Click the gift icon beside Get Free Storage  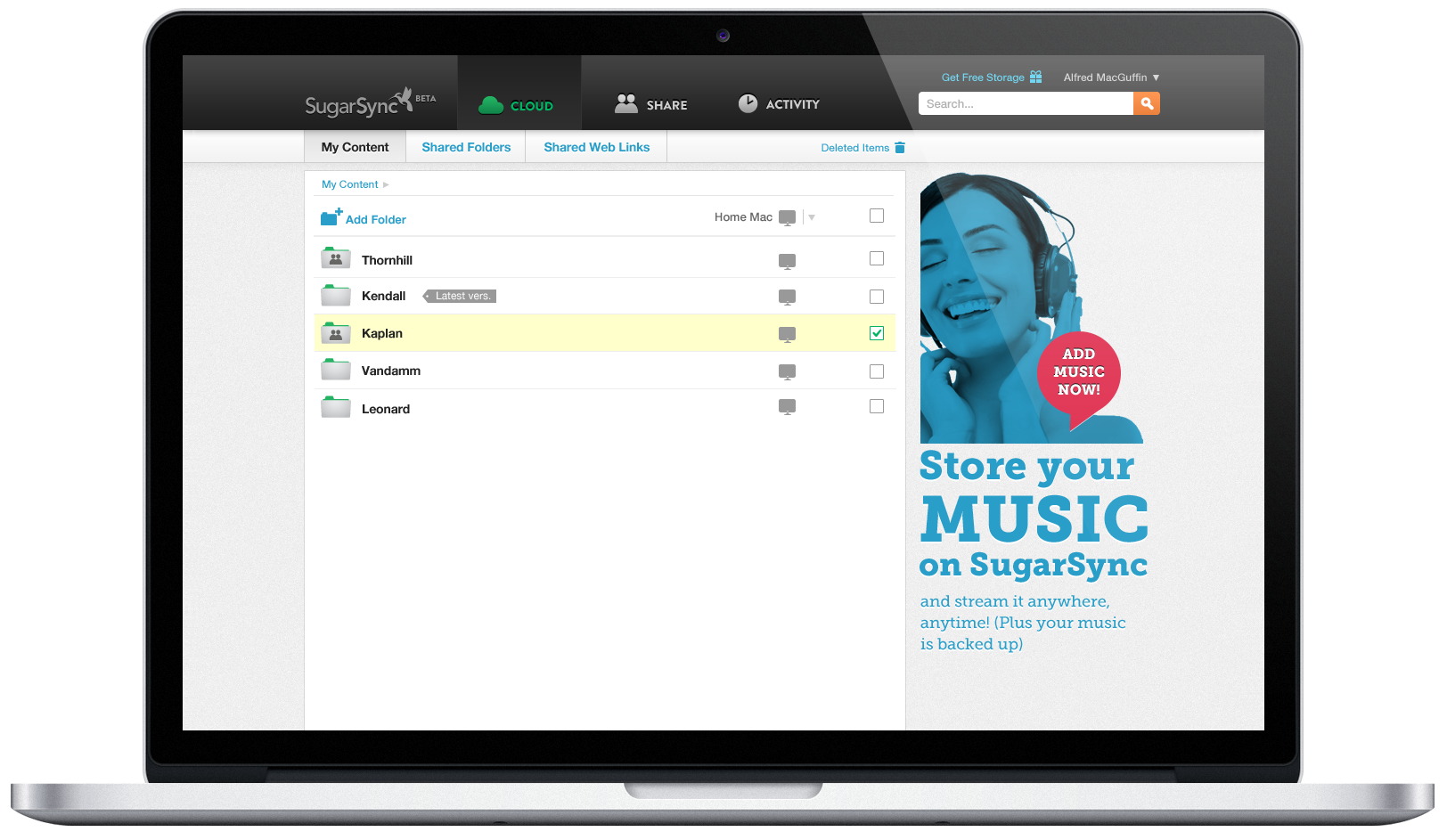(1035, 77)
